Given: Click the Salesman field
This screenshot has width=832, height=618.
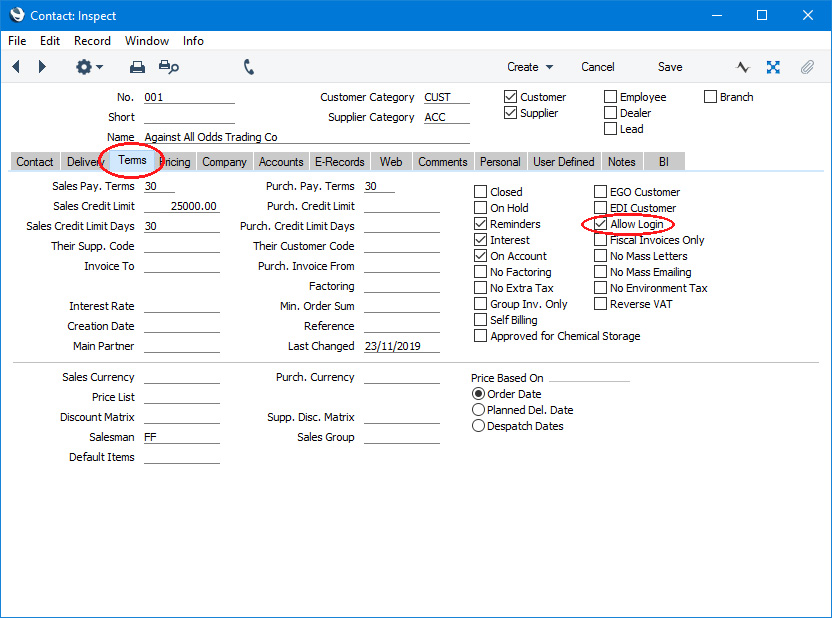Looking at the screenshot, I should tap(181, 437).
